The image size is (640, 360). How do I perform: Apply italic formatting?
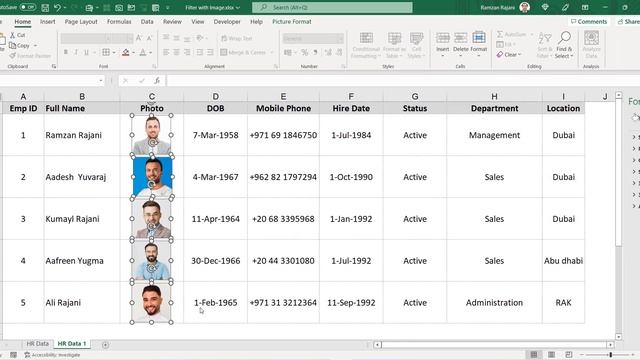(76, 52)
